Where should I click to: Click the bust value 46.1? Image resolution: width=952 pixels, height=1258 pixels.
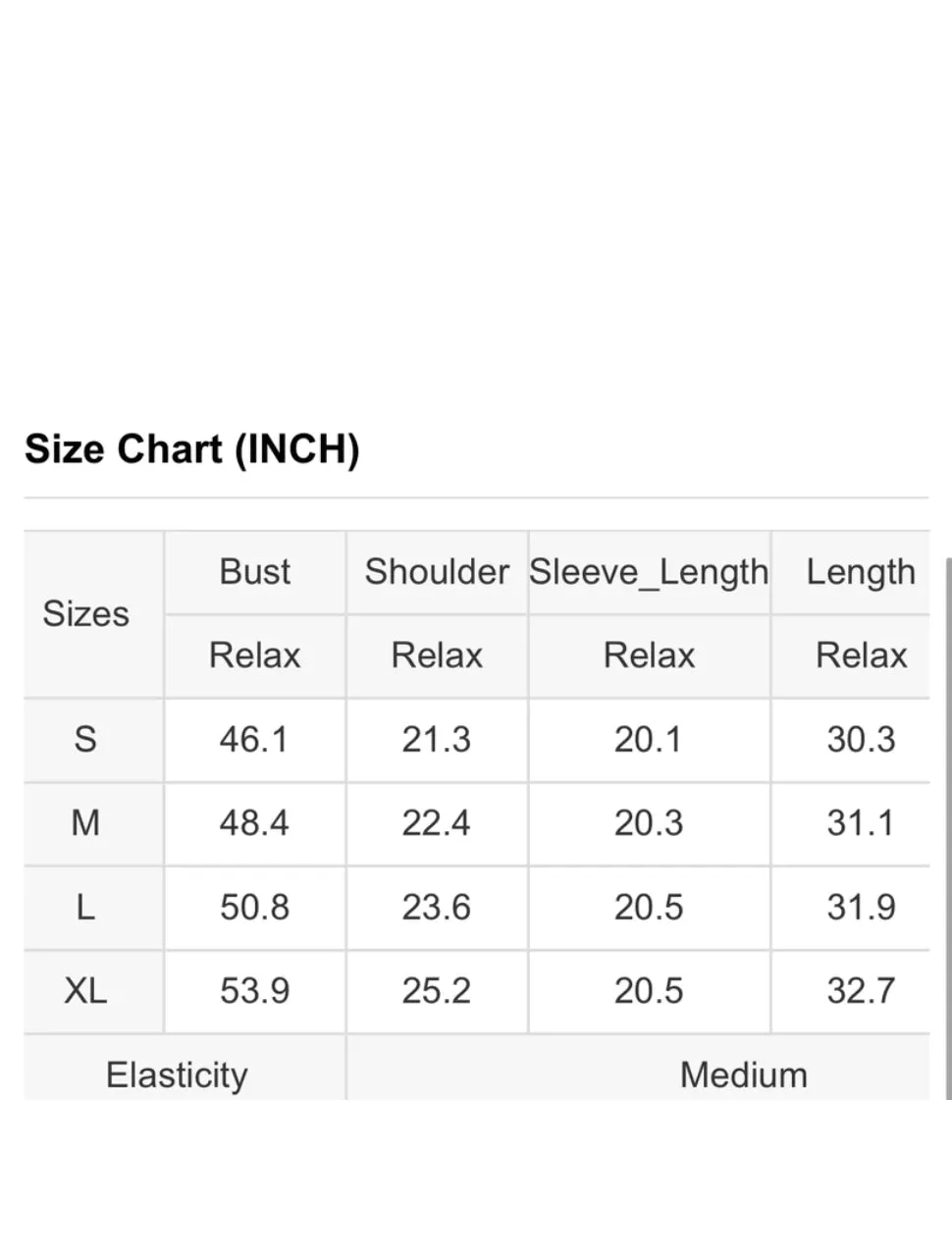point(254,739)
